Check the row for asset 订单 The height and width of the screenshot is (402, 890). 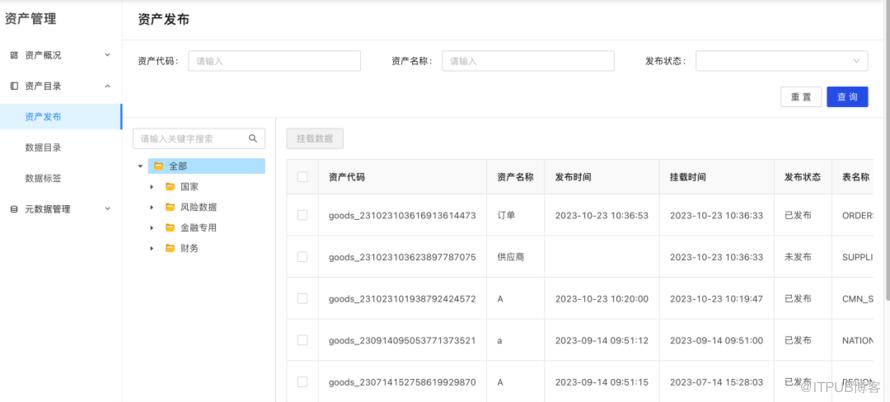[302, 215]
